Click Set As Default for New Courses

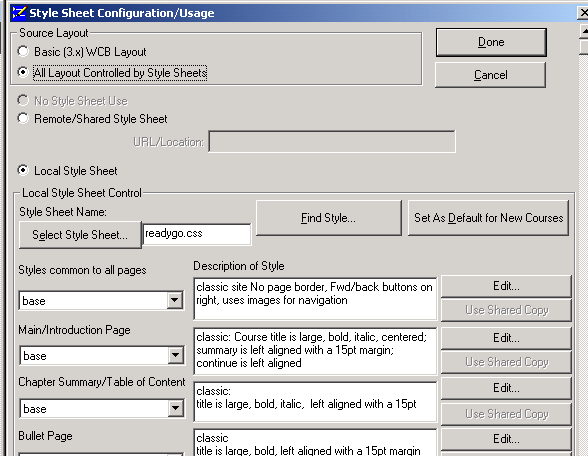[488, 218]
